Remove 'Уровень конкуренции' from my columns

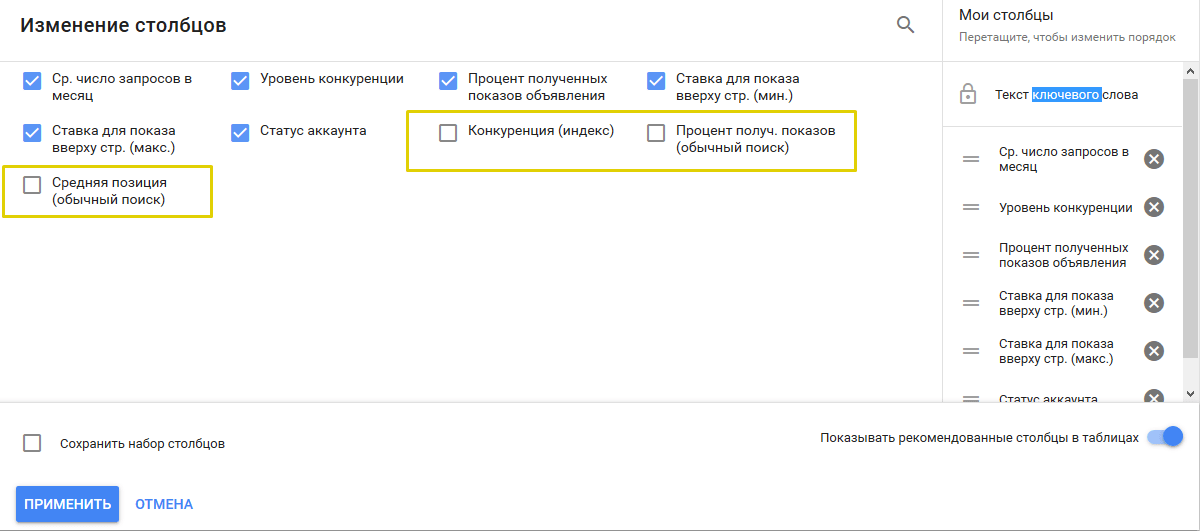pyautogui.click(x=1154, y=207)
